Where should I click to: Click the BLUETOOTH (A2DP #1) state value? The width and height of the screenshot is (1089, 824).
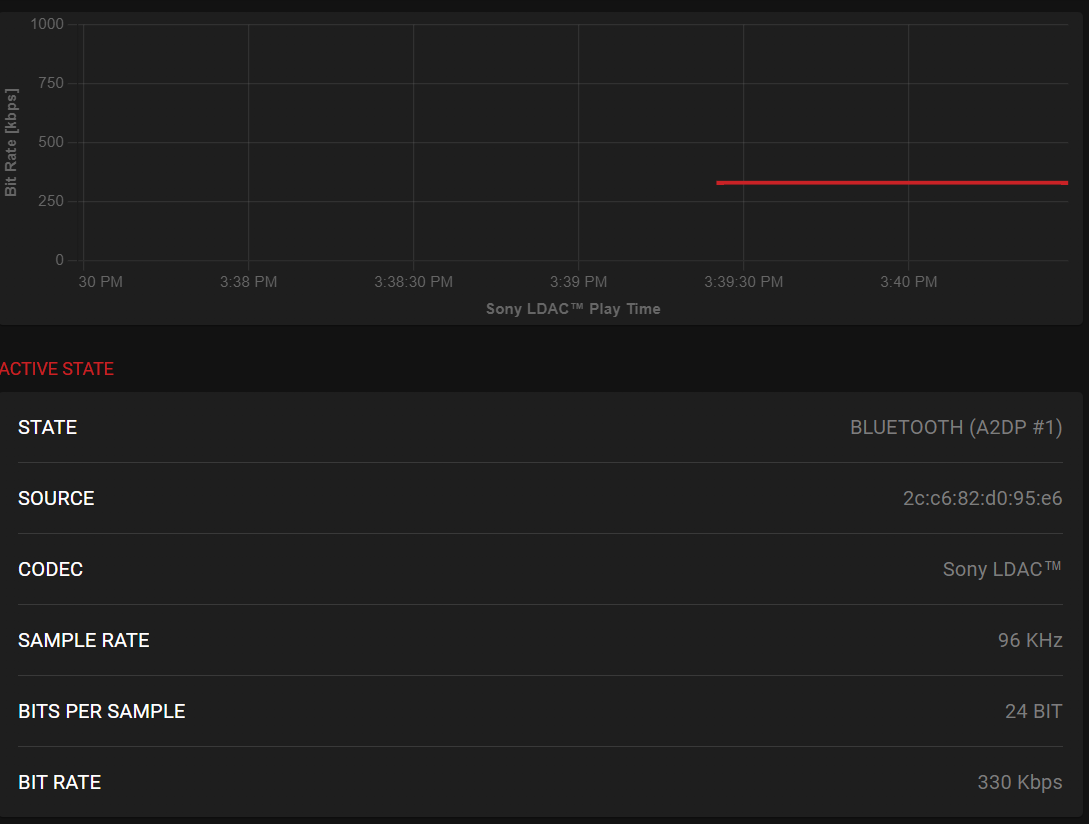955,428
